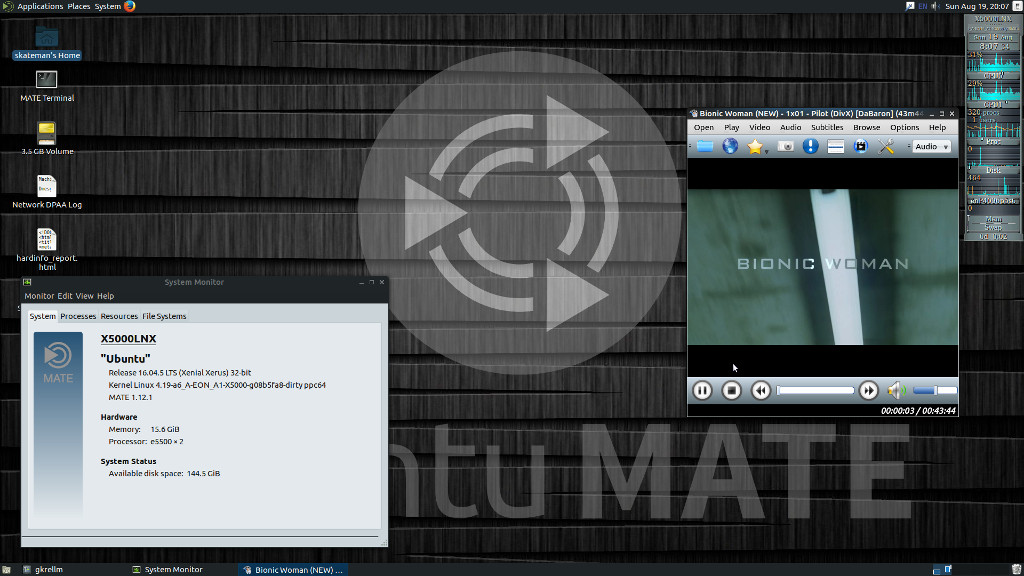Image resolution: width=1024 pixels, height=576 pixels.
Task: Click the volume speaker icon in the top panel
Action: coord(936,7)
